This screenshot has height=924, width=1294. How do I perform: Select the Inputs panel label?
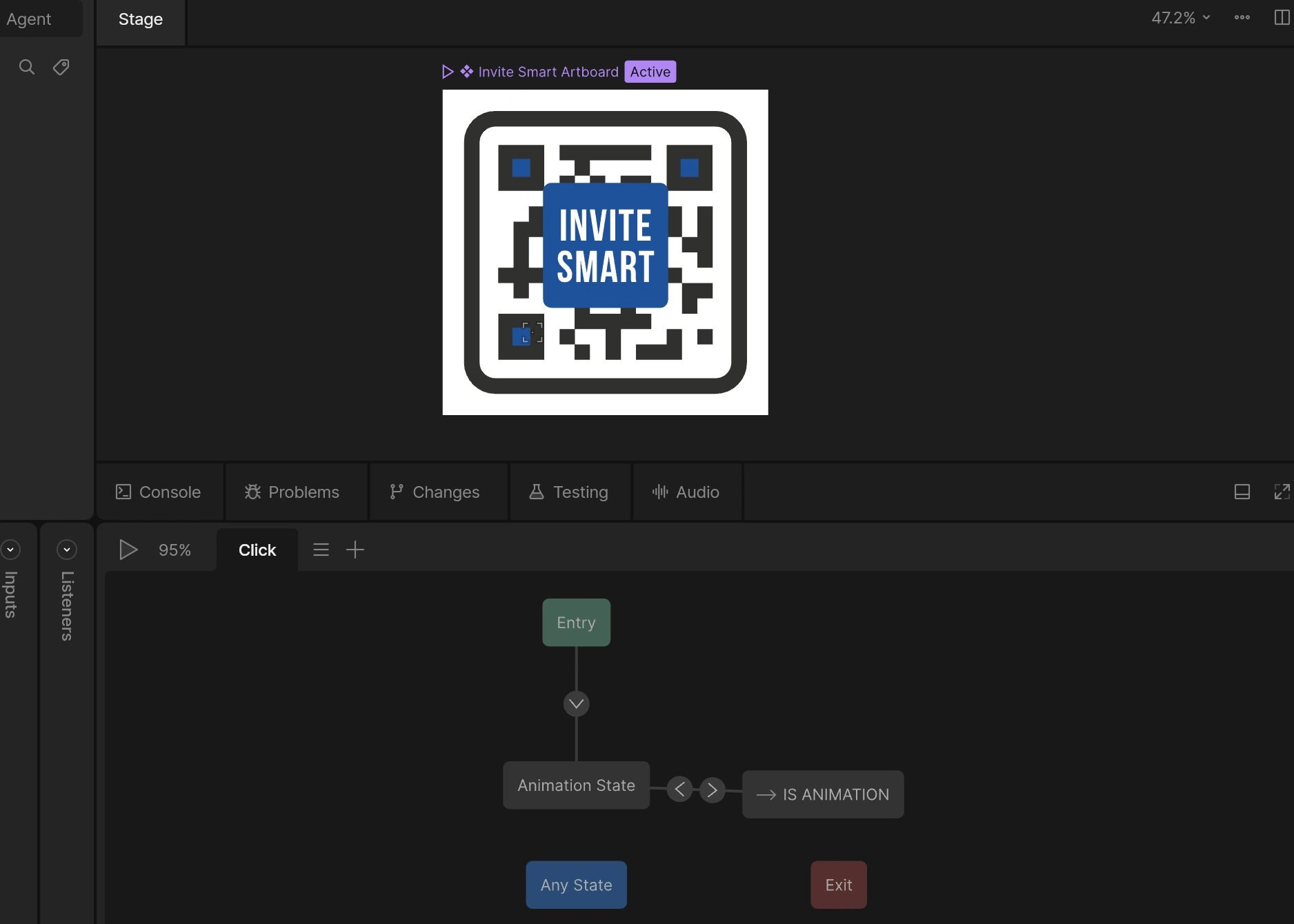pyautogui.click(x=10, y=594)
